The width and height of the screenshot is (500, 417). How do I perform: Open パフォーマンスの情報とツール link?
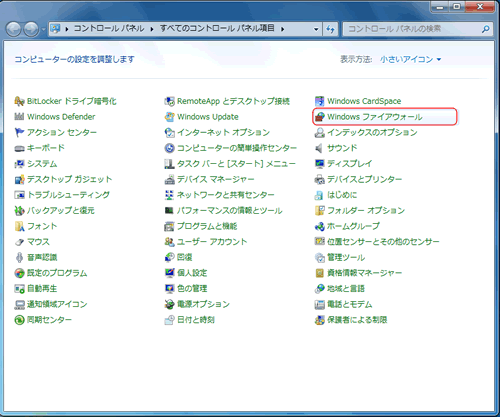click(x=230, y=210)
